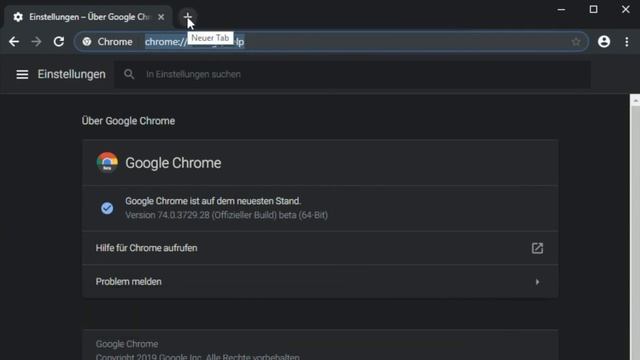Reload the page with the refresh icon
Image resolution: width=640 pixels, height=360 pixels.
tap(59, 42)
